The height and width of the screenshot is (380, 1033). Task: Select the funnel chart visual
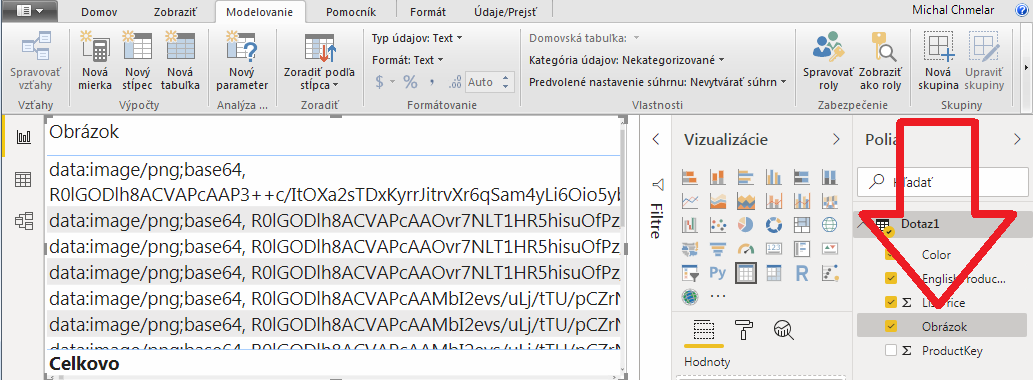pos(717,249)
